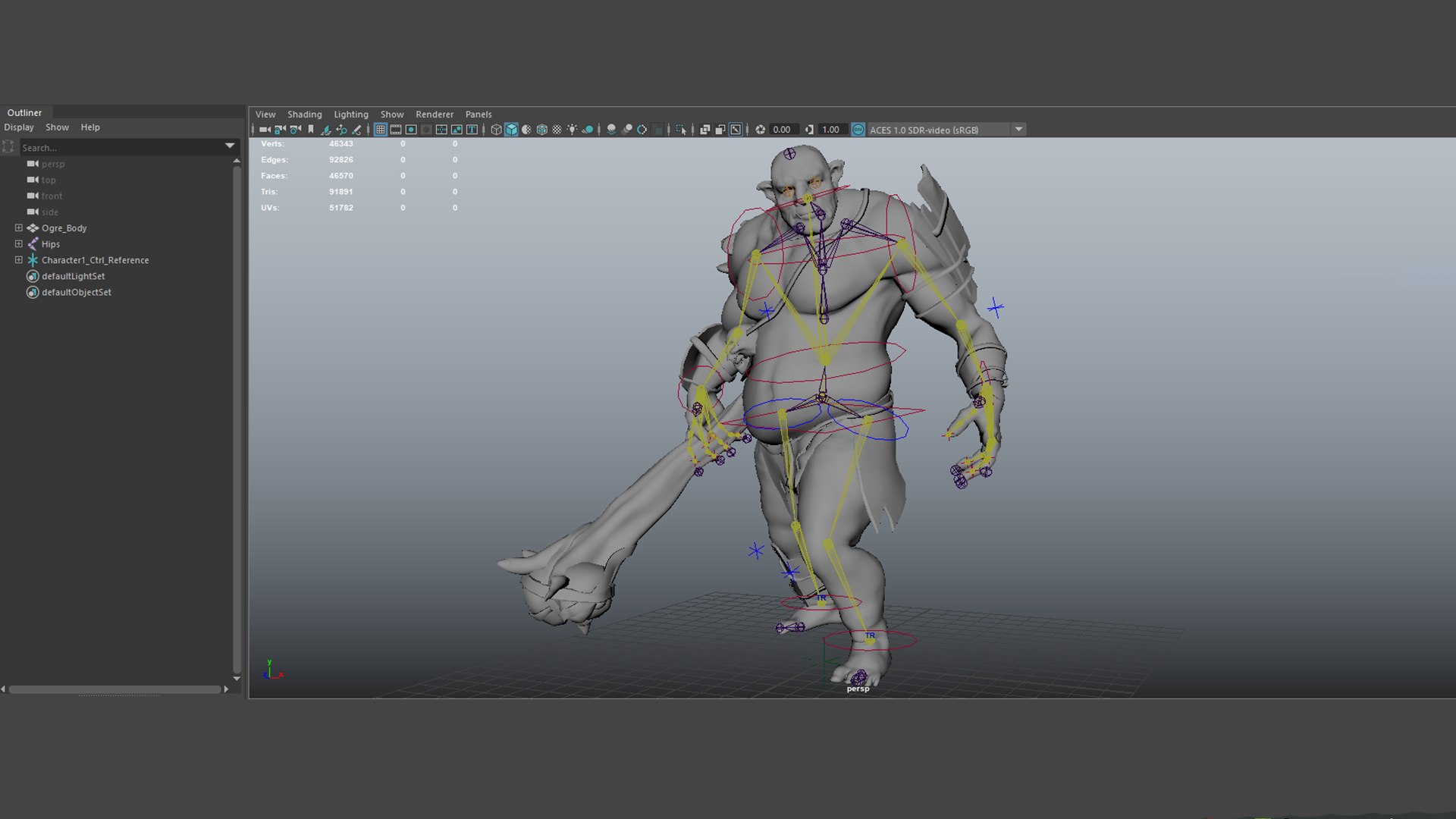The image size is (1456, 819).
Task: Click the Gamma value field 1.00
Action: 832,130
